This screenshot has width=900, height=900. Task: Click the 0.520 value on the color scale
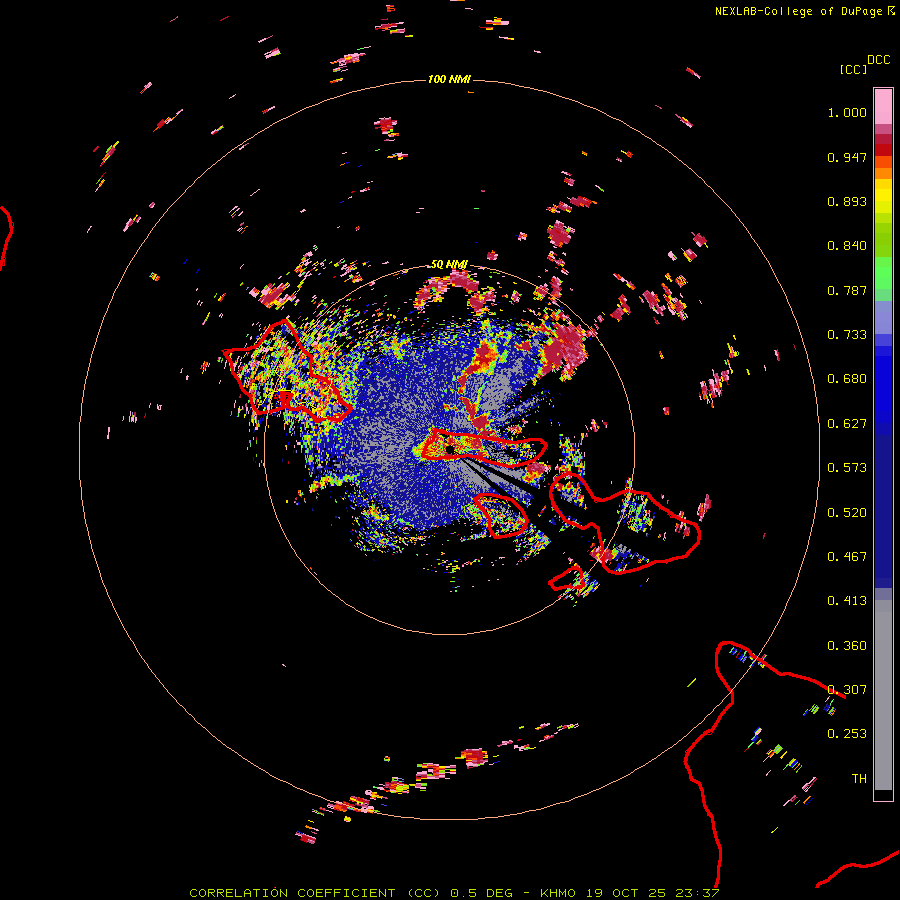tap(847, 513)
